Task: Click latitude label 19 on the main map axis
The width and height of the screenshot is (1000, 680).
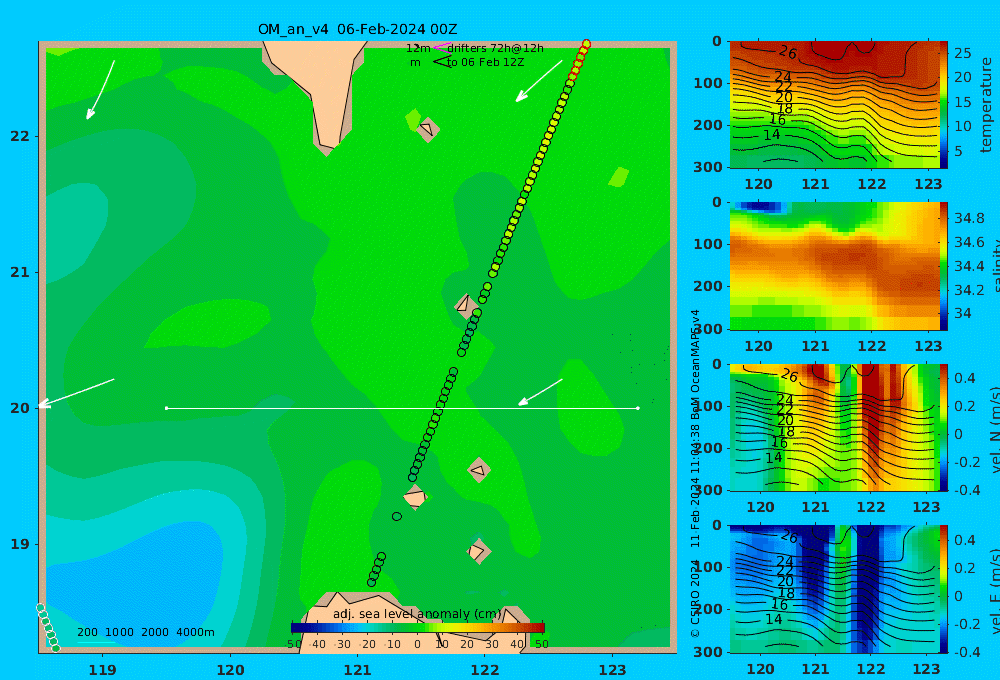Action: (20, 544)
